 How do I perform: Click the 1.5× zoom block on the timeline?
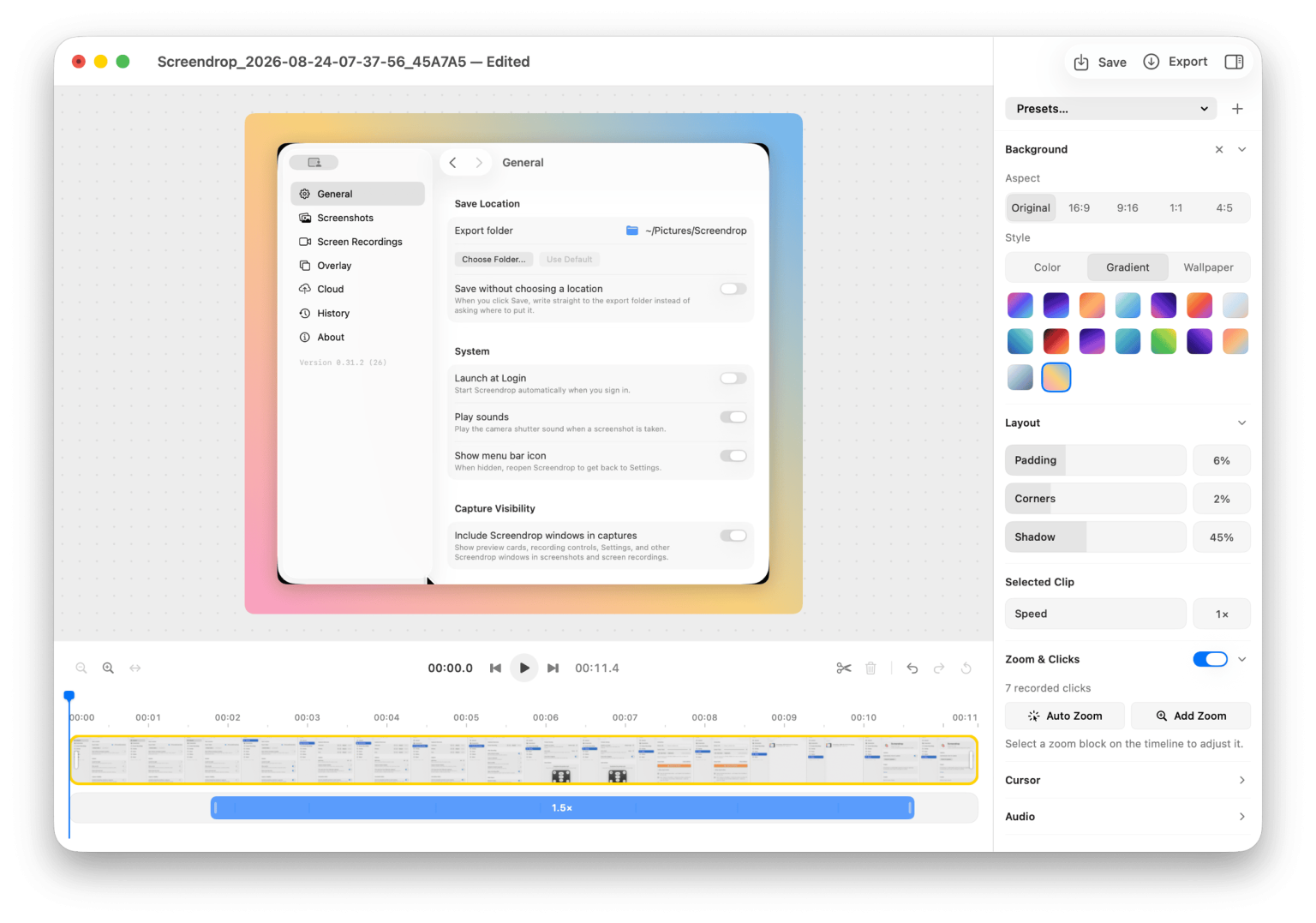pyautogui.click(x=562, y=808)
